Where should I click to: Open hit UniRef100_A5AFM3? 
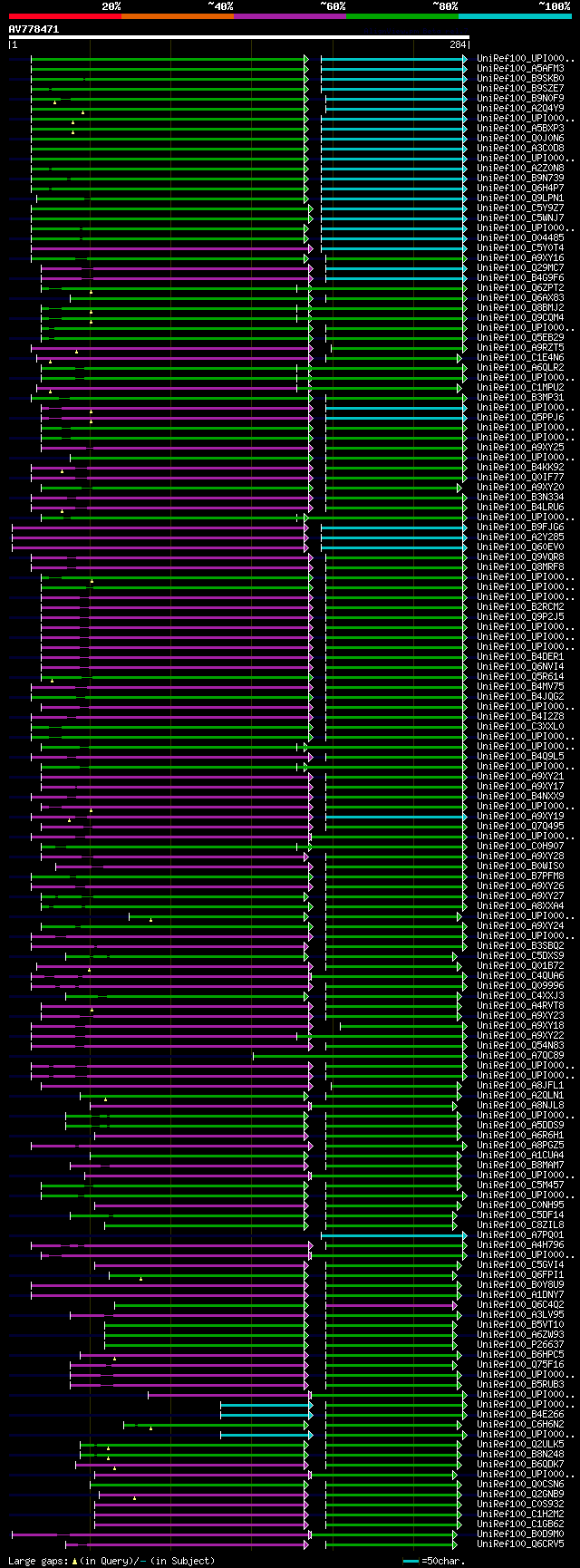520,68
